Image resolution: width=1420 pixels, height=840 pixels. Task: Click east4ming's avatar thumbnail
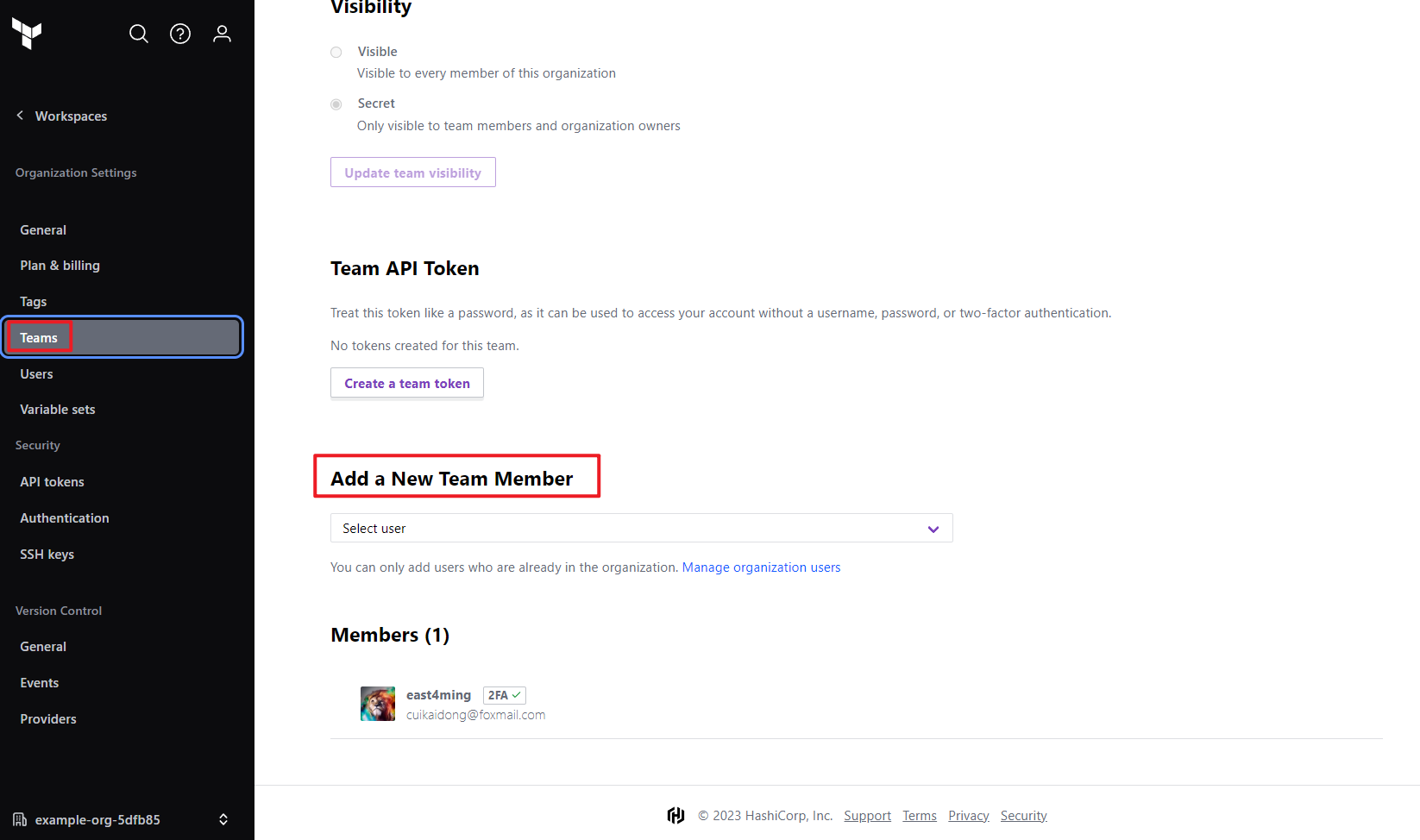(378, 704)
